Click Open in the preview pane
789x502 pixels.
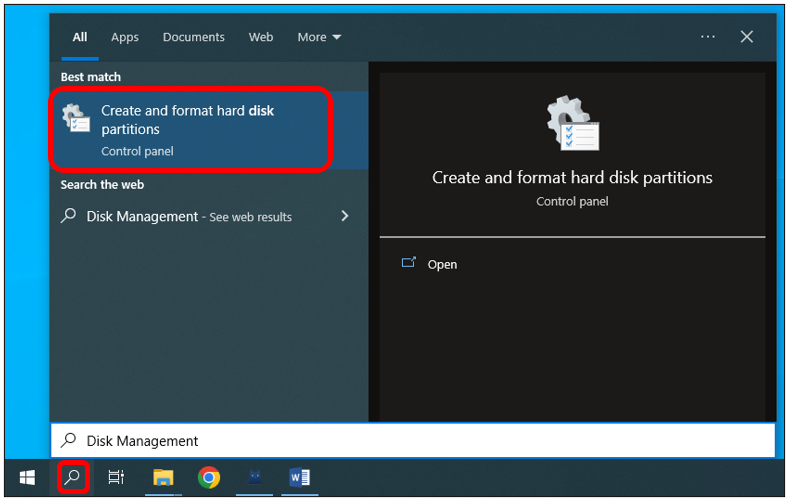pyautogui.click(x=442, y=265)
